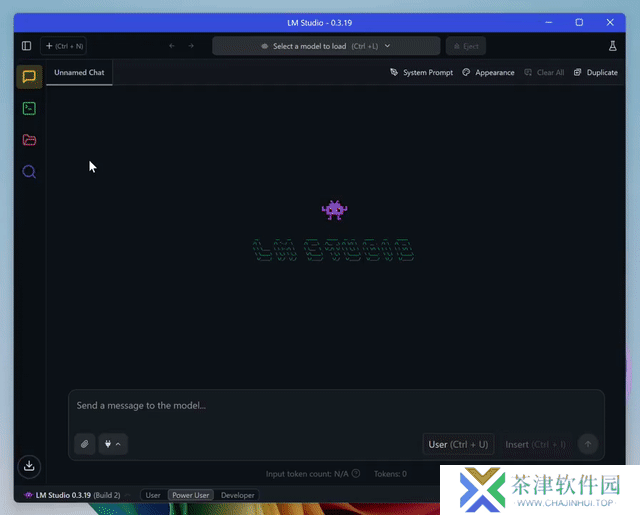Go forward with the right arrow
Image resolution: width=640 pixels, height=515 pixels.
(191, 46)
